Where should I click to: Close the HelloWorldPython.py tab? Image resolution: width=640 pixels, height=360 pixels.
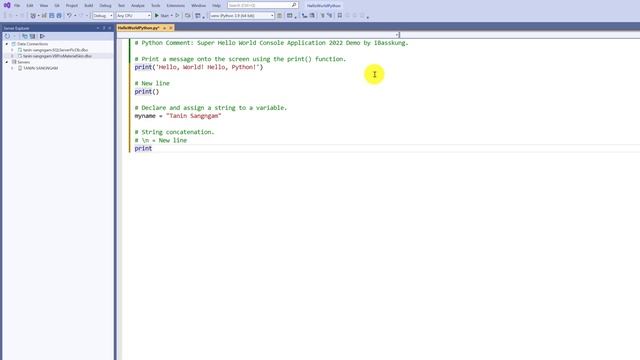pyautogui.click(x=171, y=28)
